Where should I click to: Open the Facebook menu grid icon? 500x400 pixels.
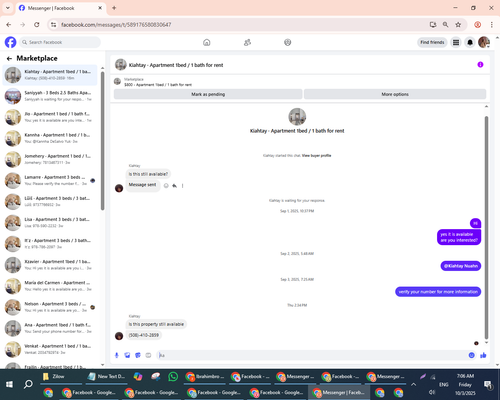[x=456, y=42]
